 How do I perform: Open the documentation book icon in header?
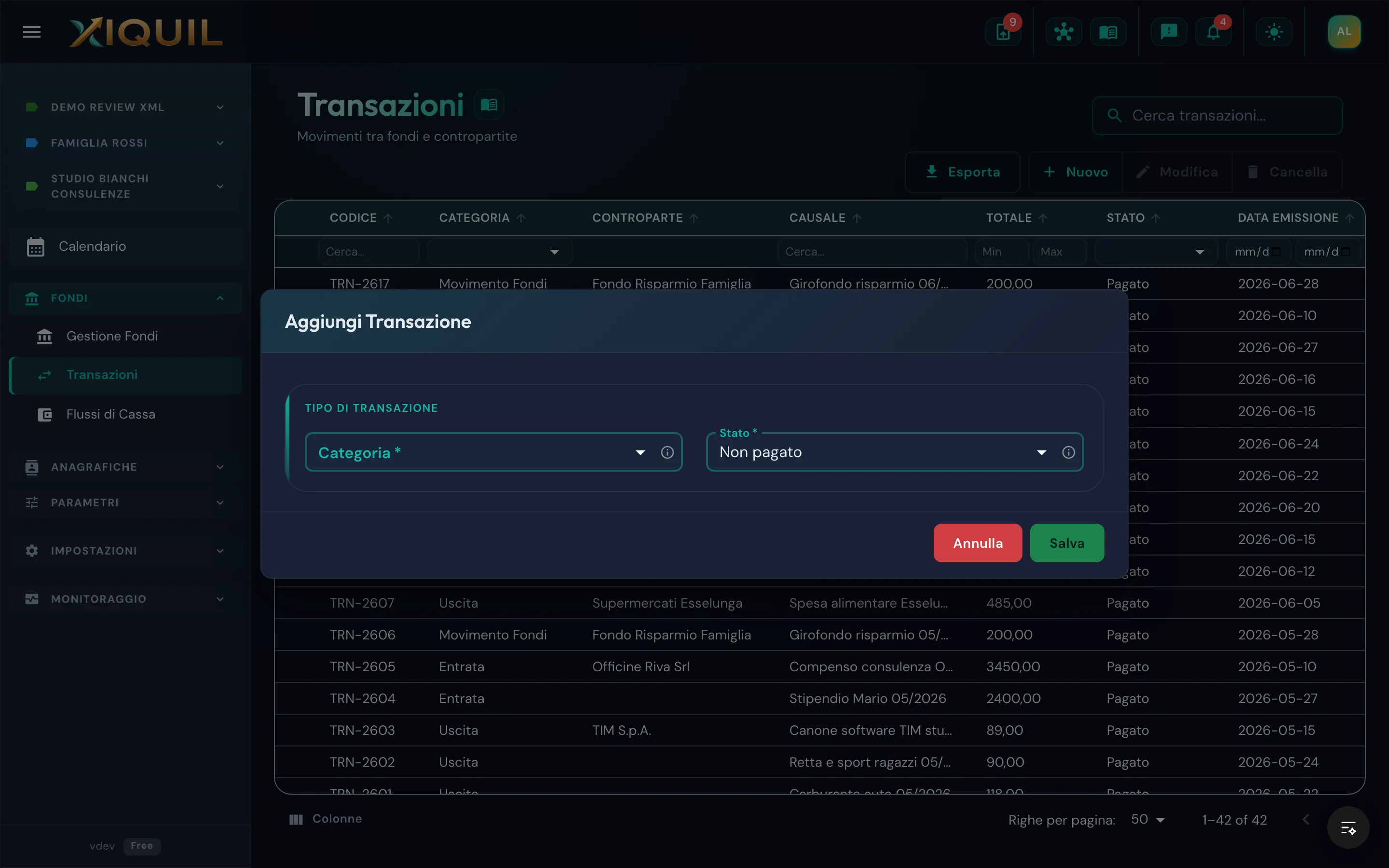click(x=1108, y=31)
